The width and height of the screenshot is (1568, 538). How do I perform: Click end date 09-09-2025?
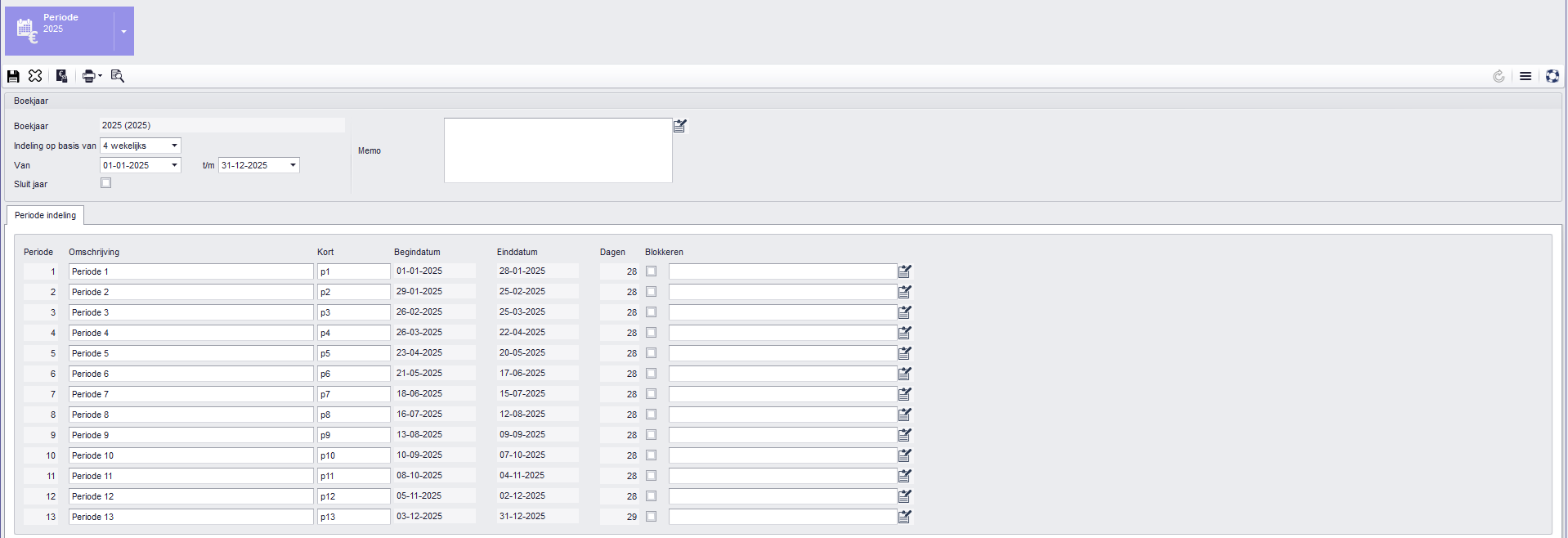pyautogui.click(x=537, y=434)
